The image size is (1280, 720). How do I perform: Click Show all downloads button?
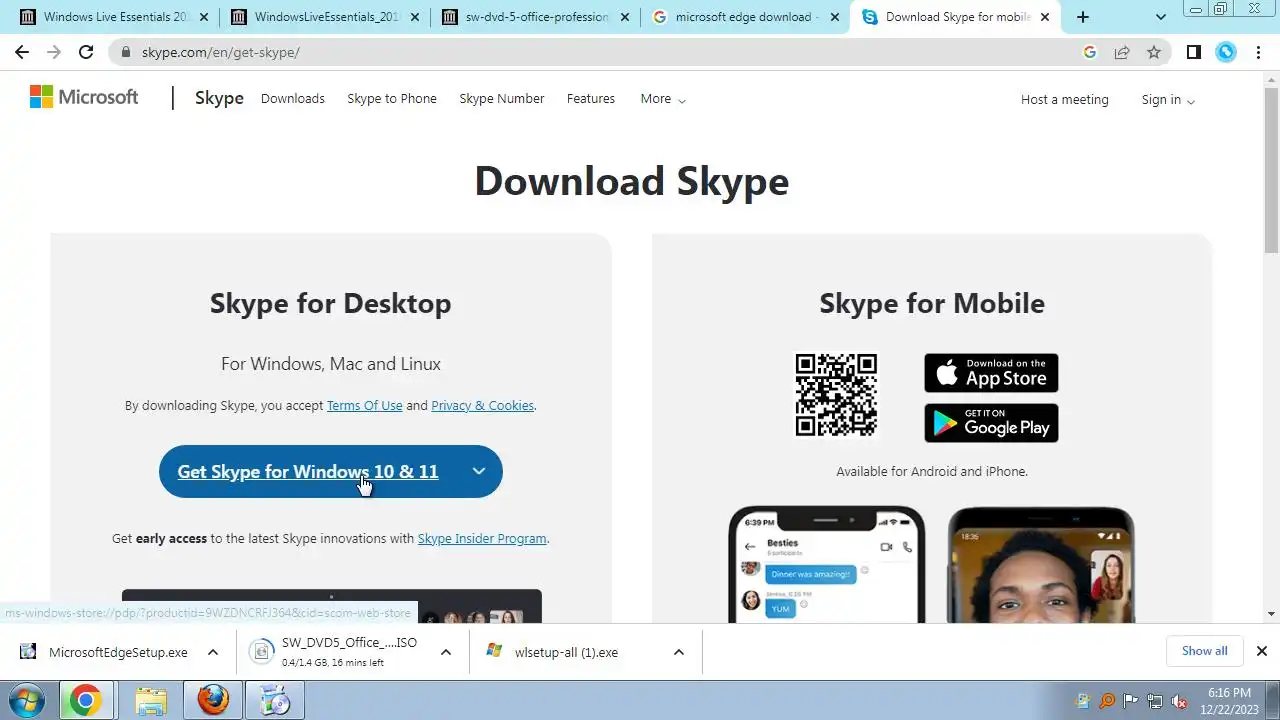[1204, 651]
